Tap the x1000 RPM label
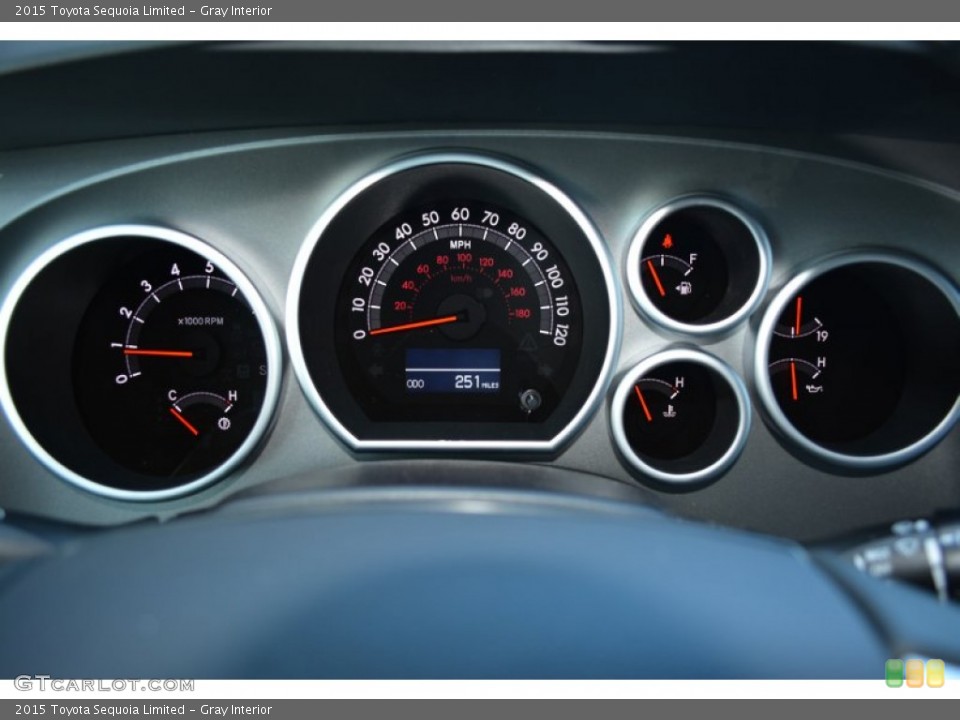960x720 pixels. pos(201,321)
